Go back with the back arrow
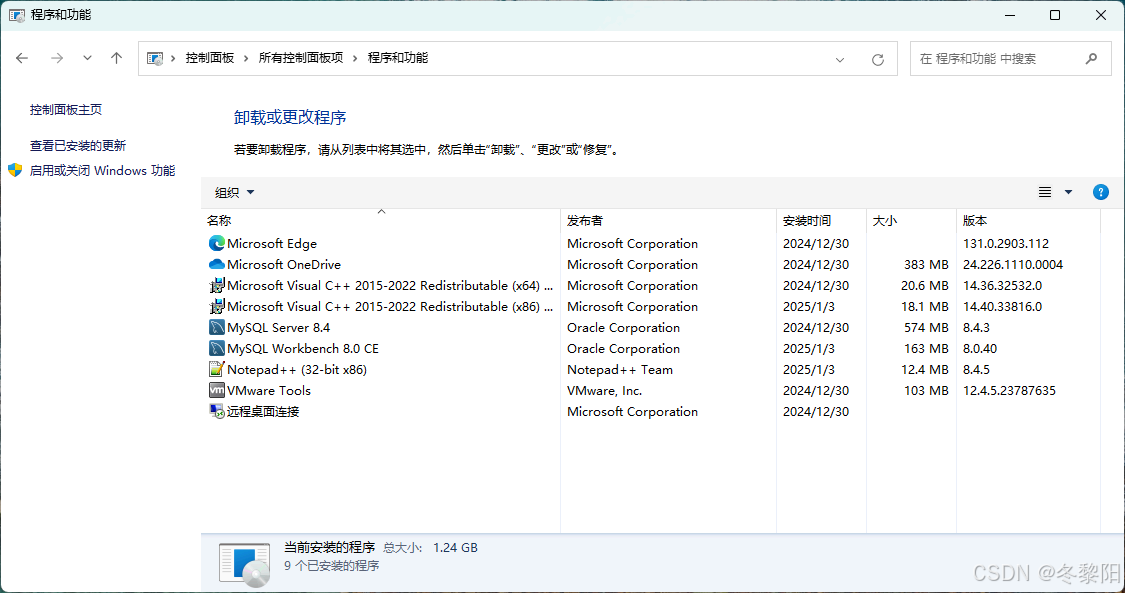The width and height of the screenshot is (1125, 593). coord(22,58)
